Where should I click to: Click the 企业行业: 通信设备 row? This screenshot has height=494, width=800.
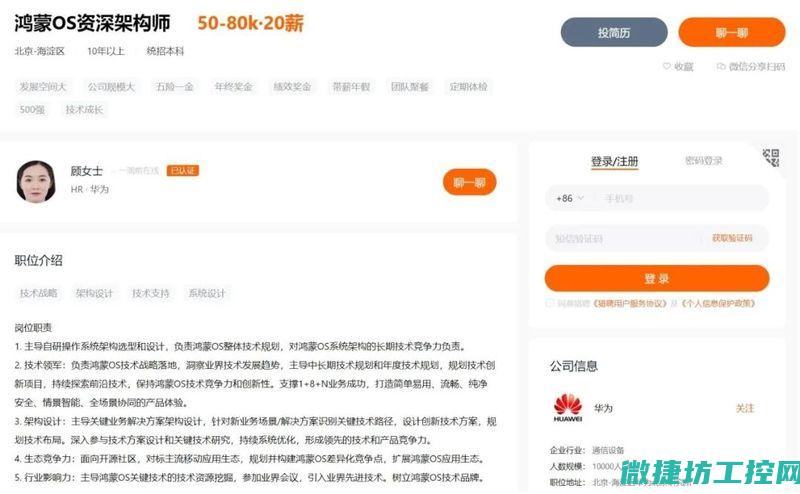(x=587, y=450)
